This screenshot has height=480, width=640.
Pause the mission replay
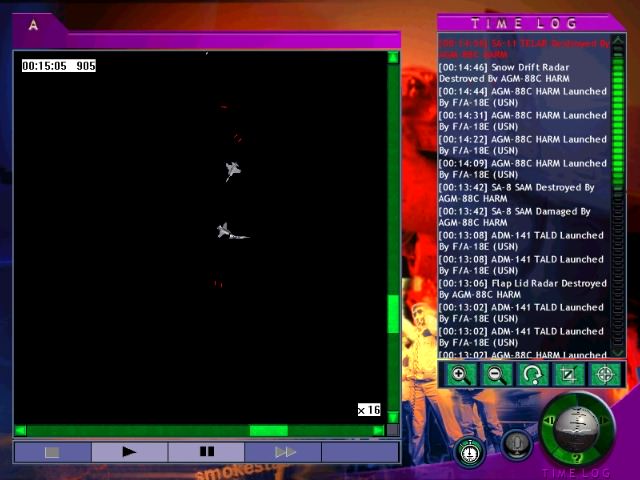(206, 452)
